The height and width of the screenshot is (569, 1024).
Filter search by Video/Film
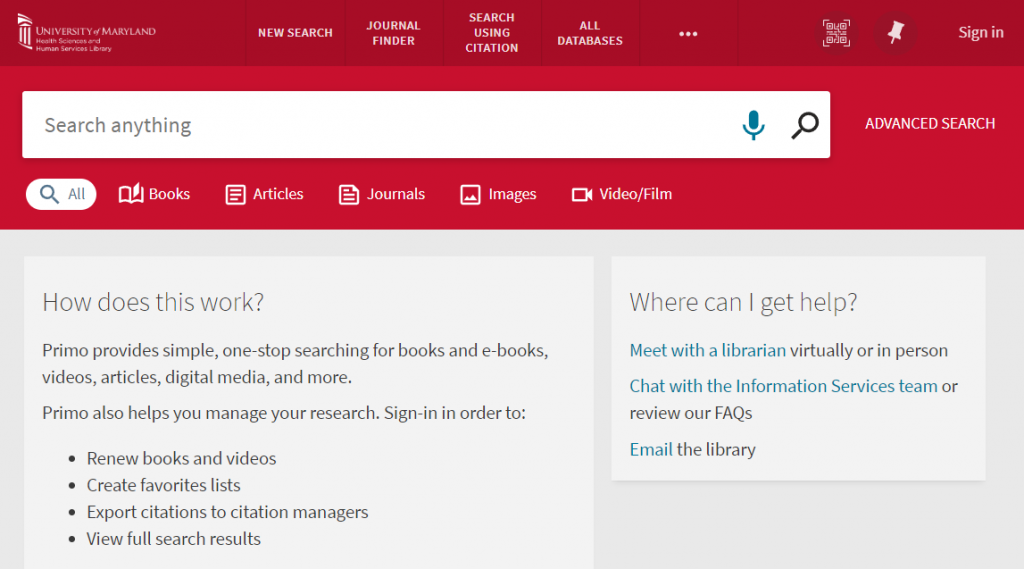point(622,194)
